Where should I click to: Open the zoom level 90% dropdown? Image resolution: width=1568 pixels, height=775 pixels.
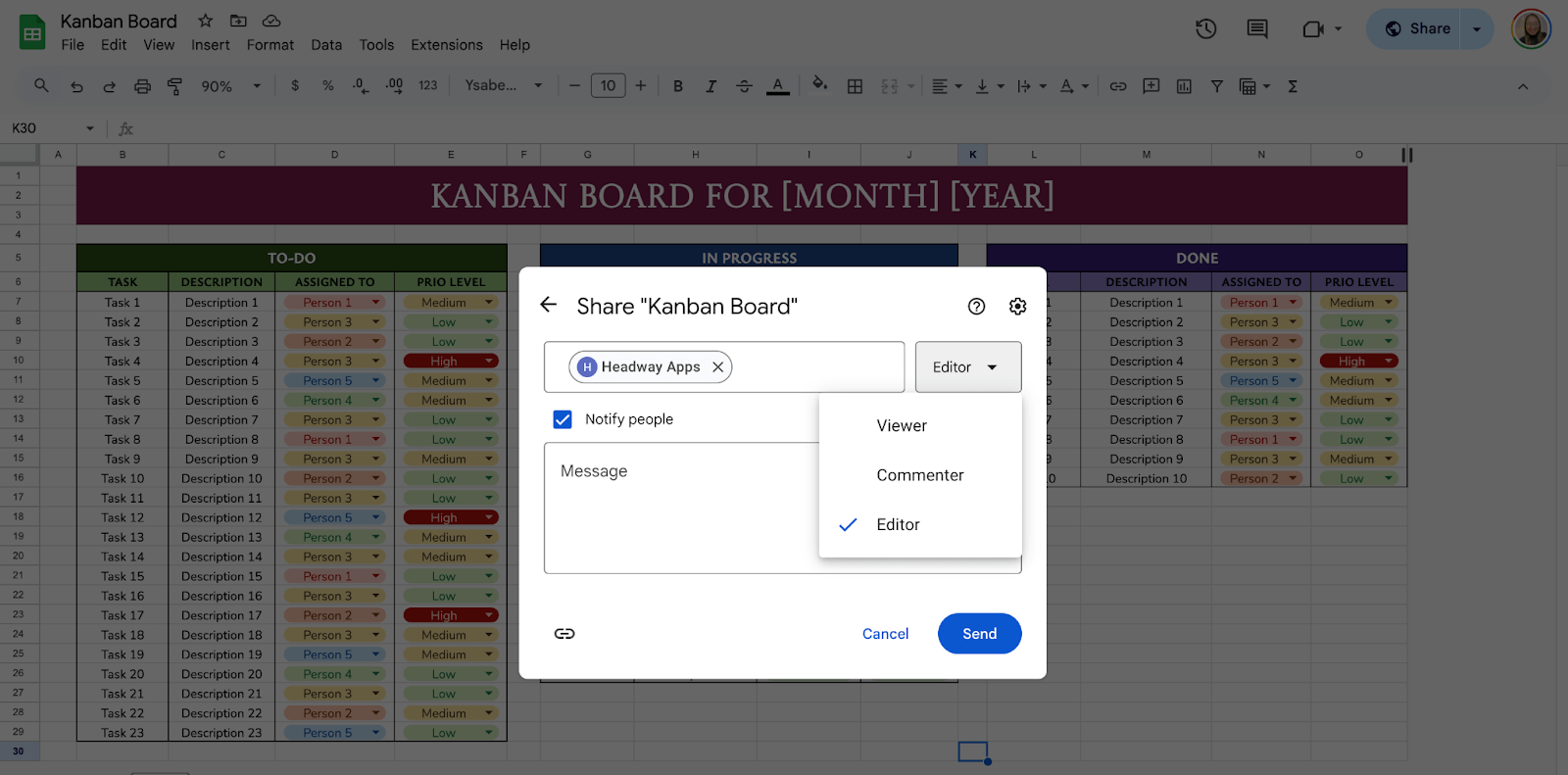[x=230, y=86]
